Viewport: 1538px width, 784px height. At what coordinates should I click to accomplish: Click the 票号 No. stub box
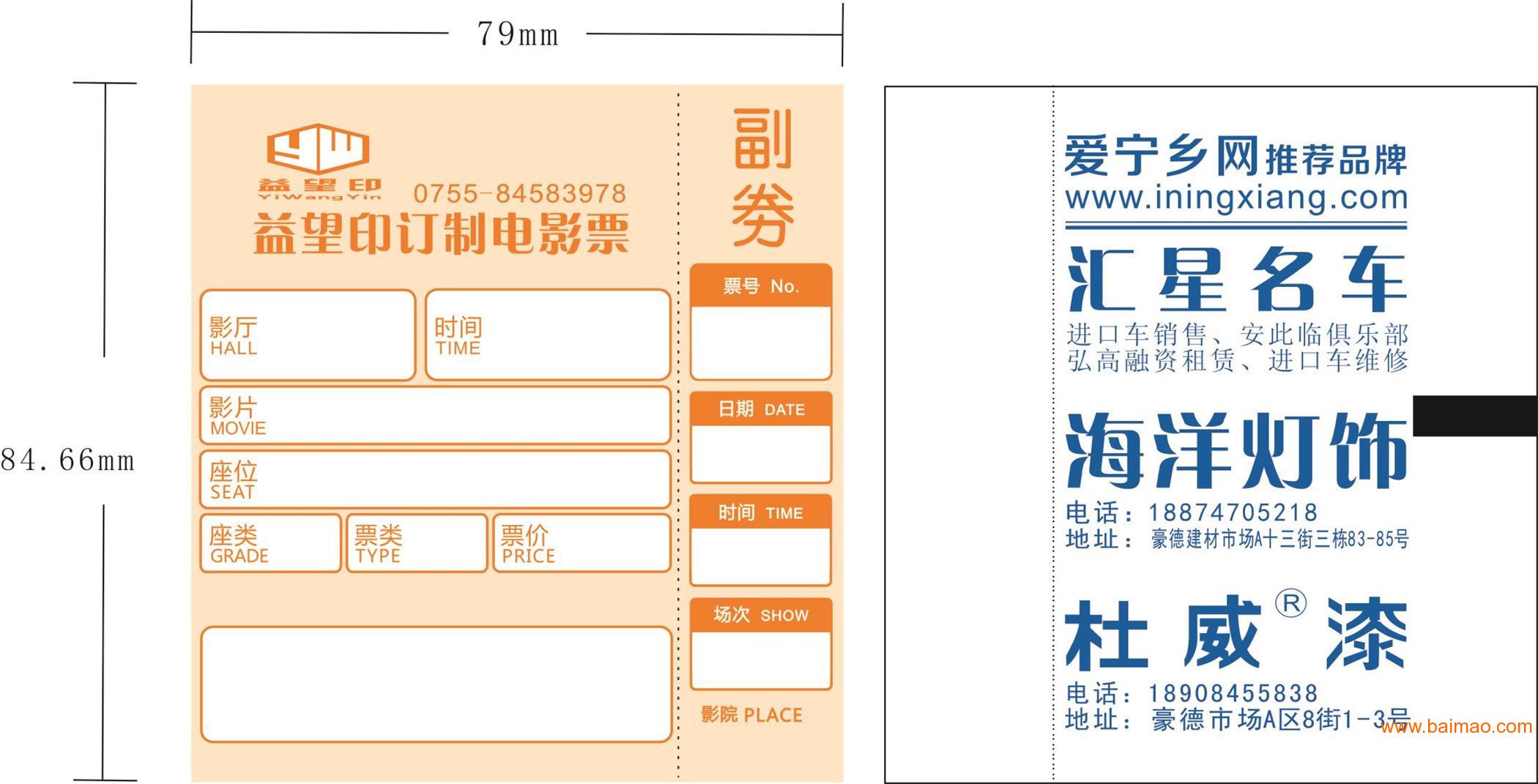tap(761, 322)
